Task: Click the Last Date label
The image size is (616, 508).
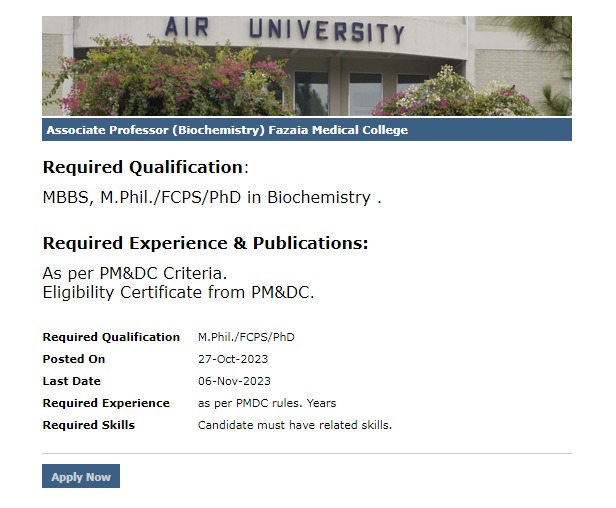Action: (72, 381)
